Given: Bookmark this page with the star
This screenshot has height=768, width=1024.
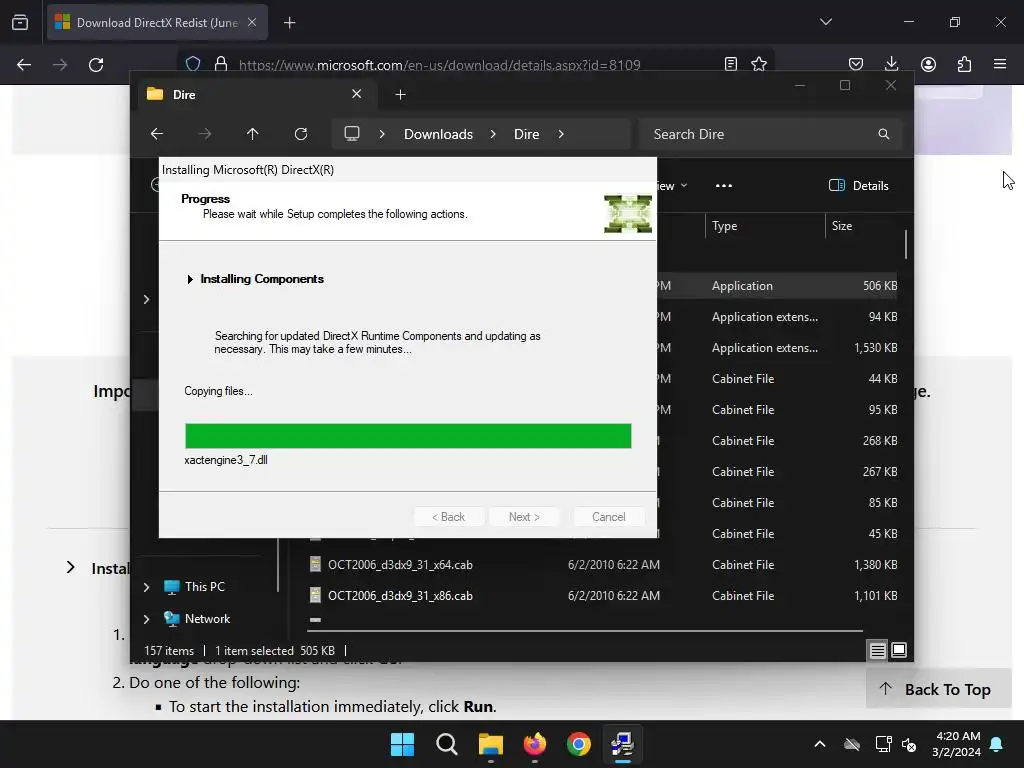Looking at the screenshot, I should [759, 64].
